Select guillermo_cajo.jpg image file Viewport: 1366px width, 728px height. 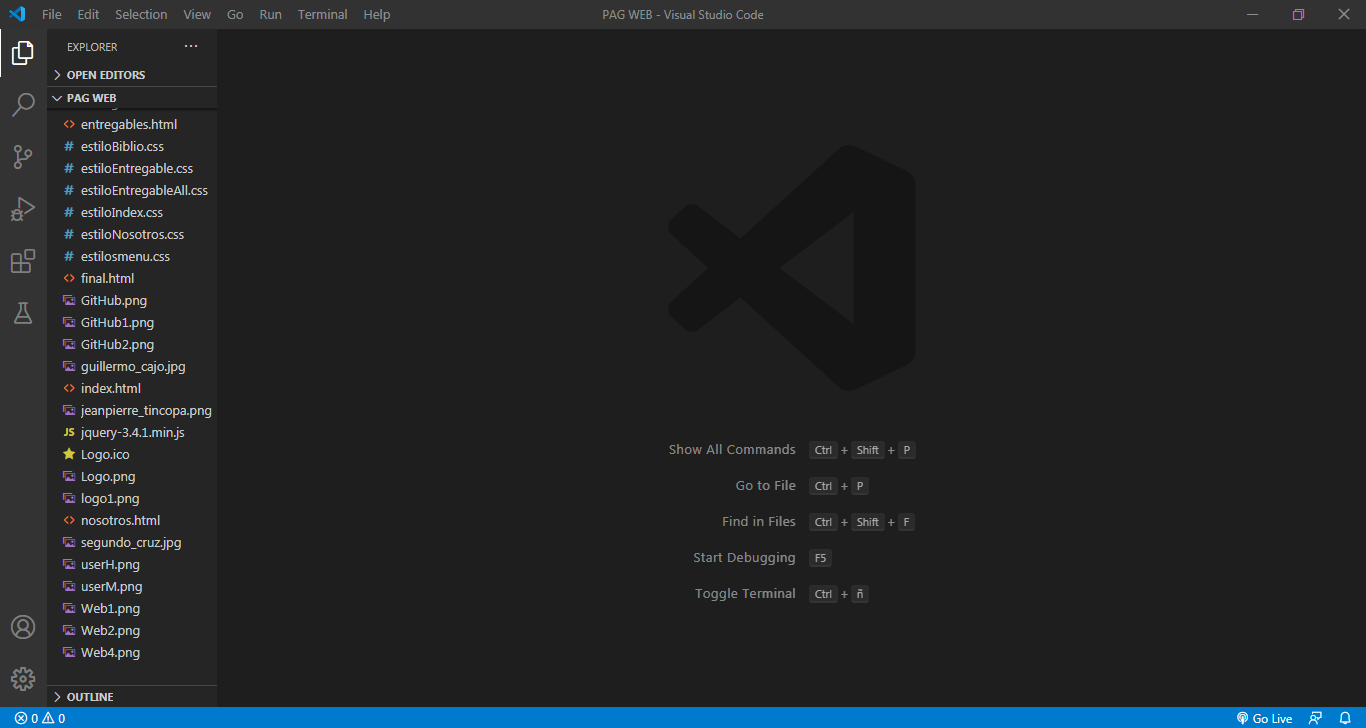coord(132,366)
